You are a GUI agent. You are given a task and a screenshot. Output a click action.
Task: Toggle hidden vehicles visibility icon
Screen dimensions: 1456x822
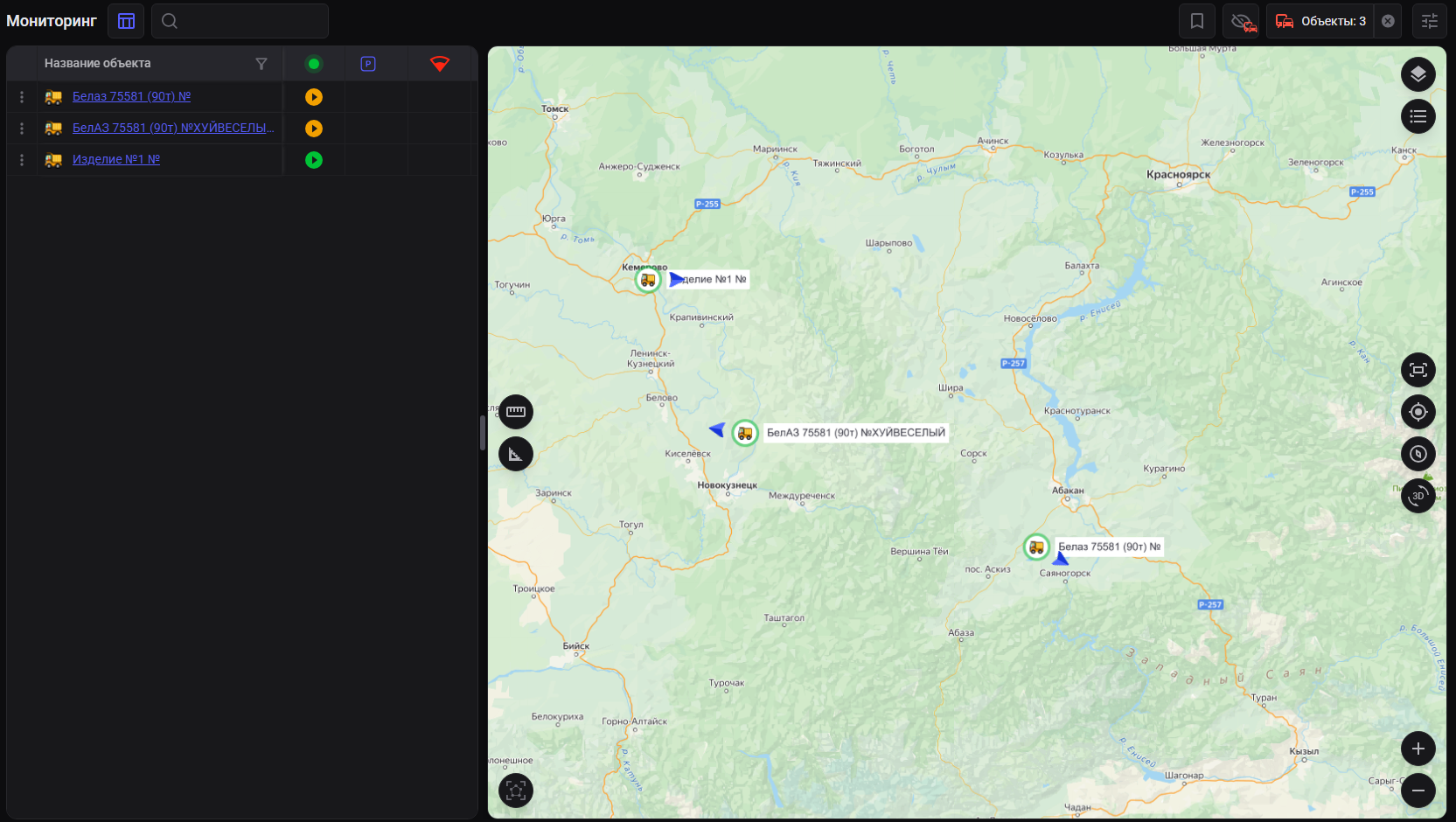pyautogui.click(x=1243, y=21)
